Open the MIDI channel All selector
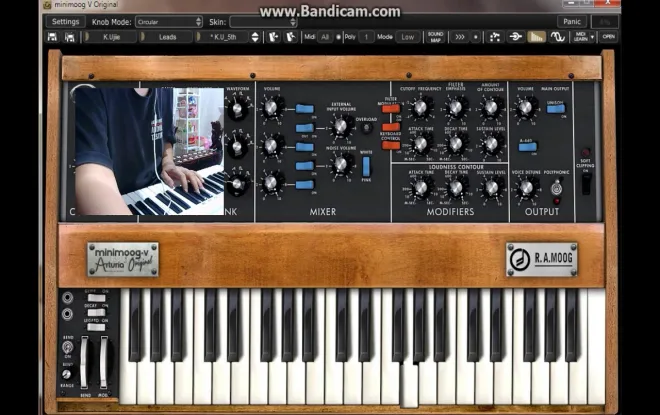Viewport: 660px width, 415px height. pyautogui.click(x=325, y=37)
